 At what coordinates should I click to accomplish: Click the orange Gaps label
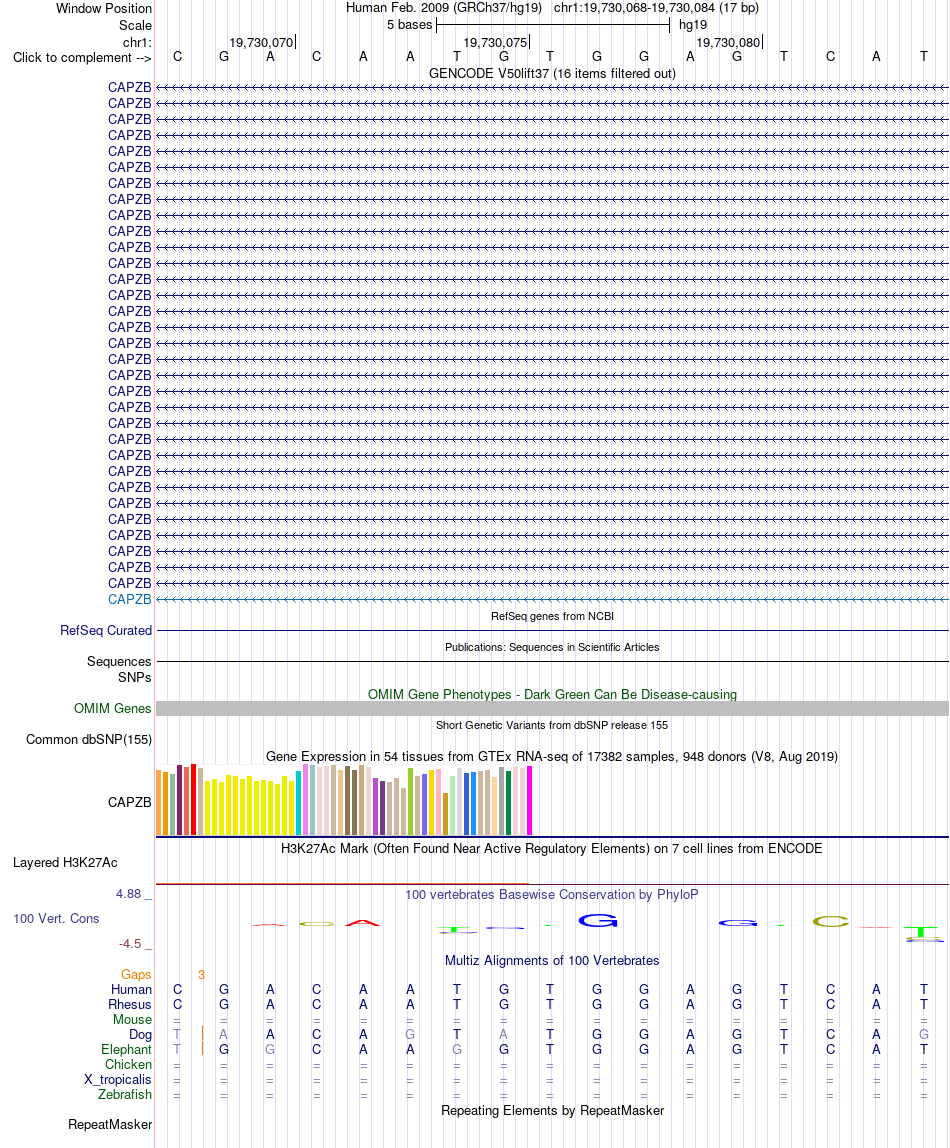tap(136, 974)
